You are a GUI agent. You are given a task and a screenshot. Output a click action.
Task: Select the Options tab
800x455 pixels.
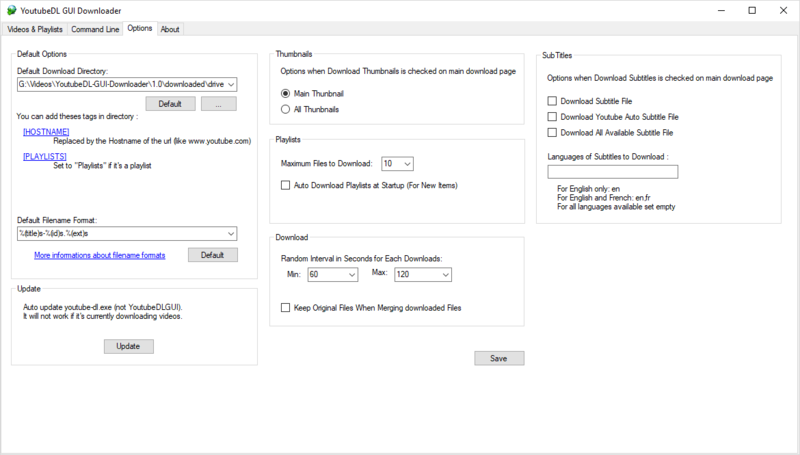point(140,29)
